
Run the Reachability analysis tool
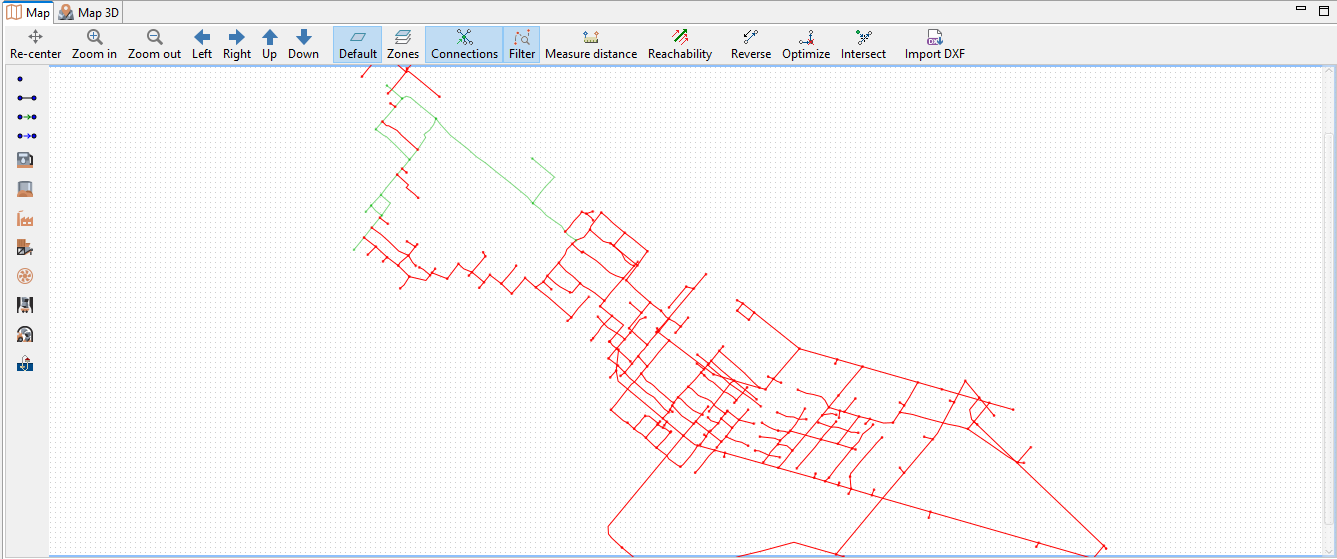pyautogui.click(x=680, y=45)
